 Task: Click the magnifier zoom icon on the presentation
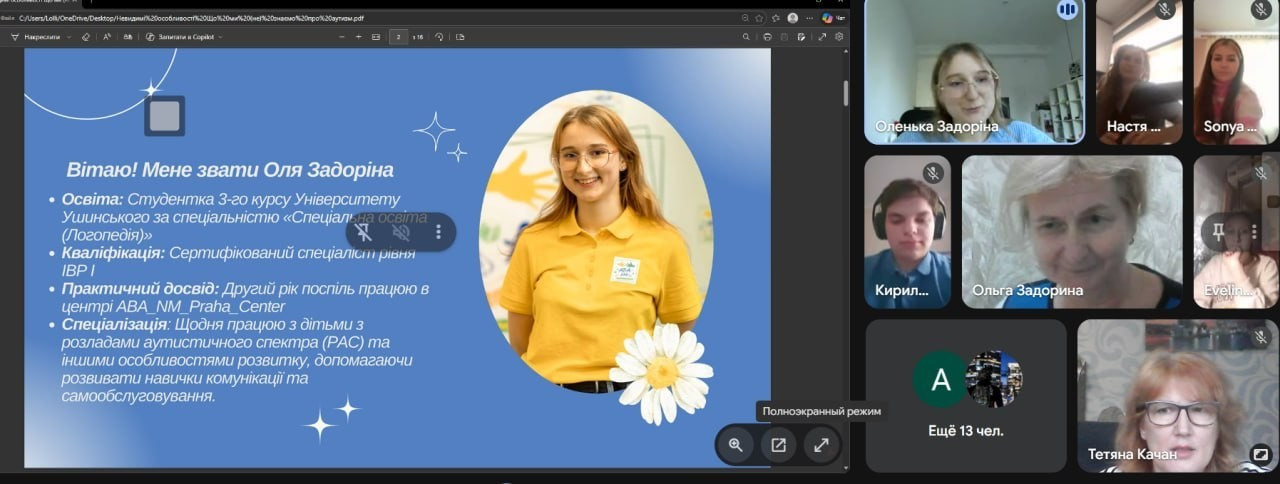(x=736, y=445)
